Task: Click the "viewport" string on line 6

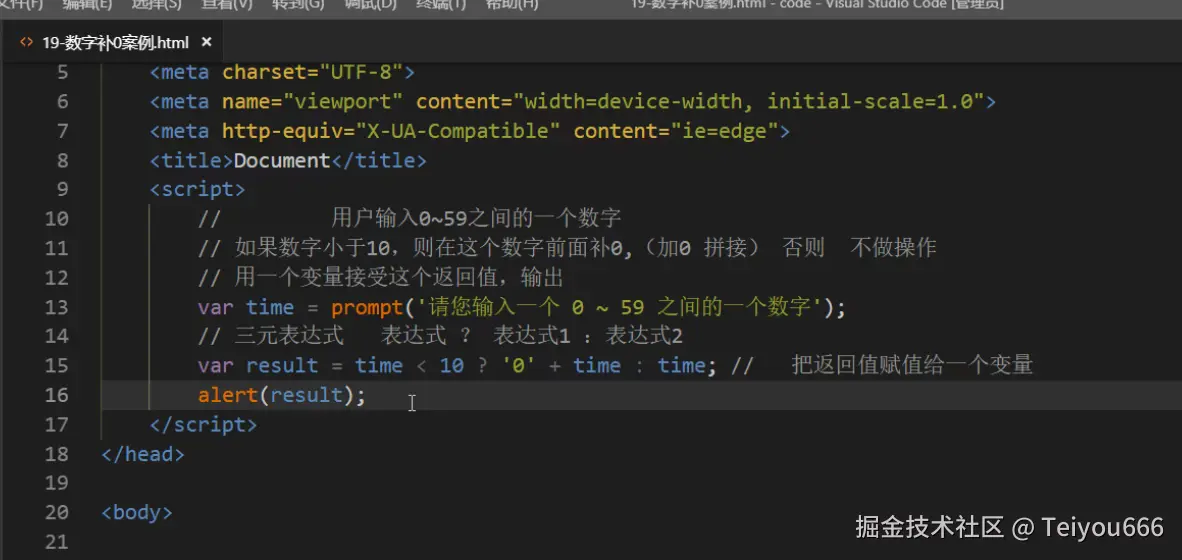Action: pyautogui.click(x=344, y=102)
